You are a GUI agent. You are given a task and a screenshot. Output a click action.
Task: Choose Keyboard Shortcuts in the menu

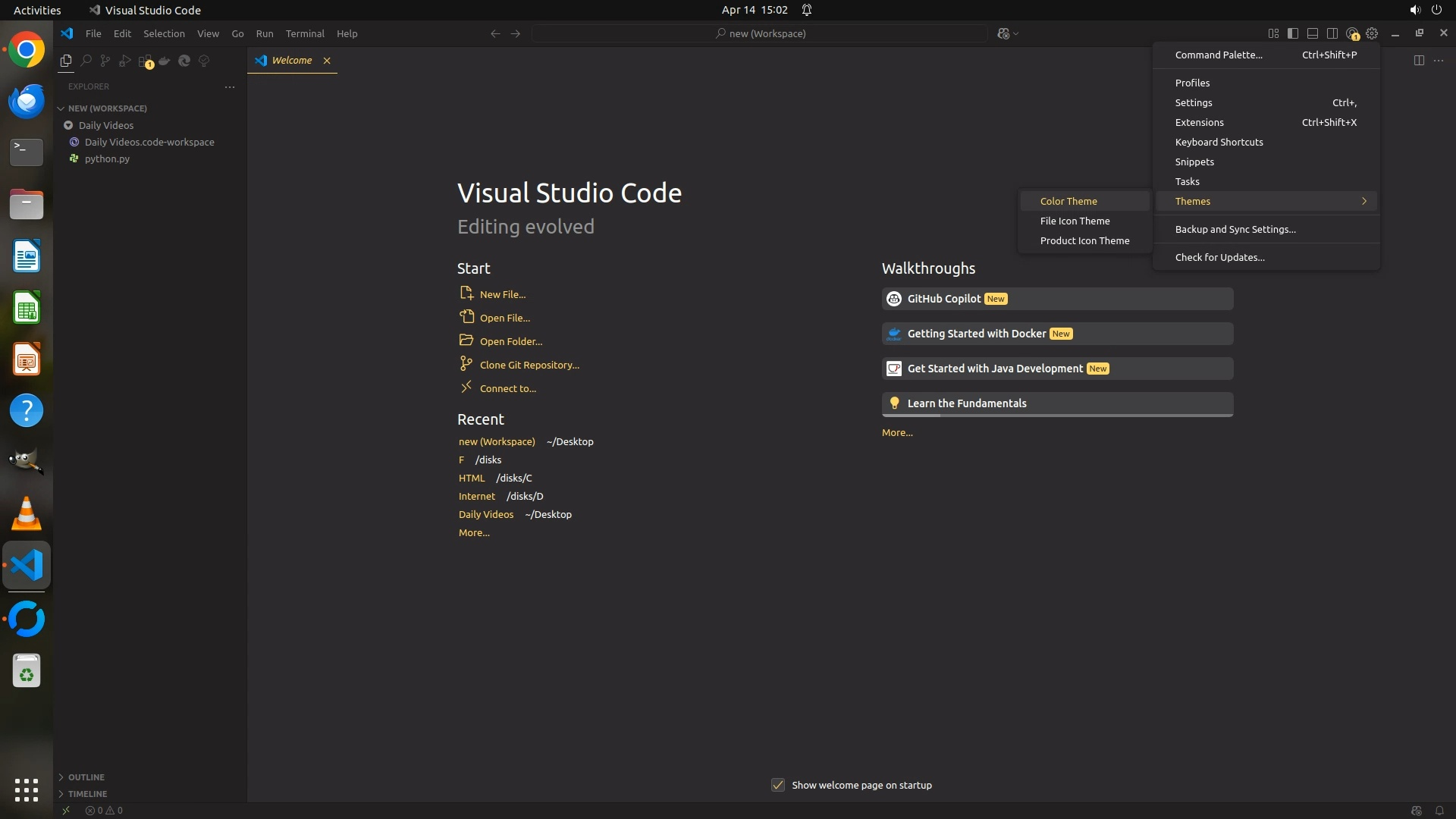1219,142
